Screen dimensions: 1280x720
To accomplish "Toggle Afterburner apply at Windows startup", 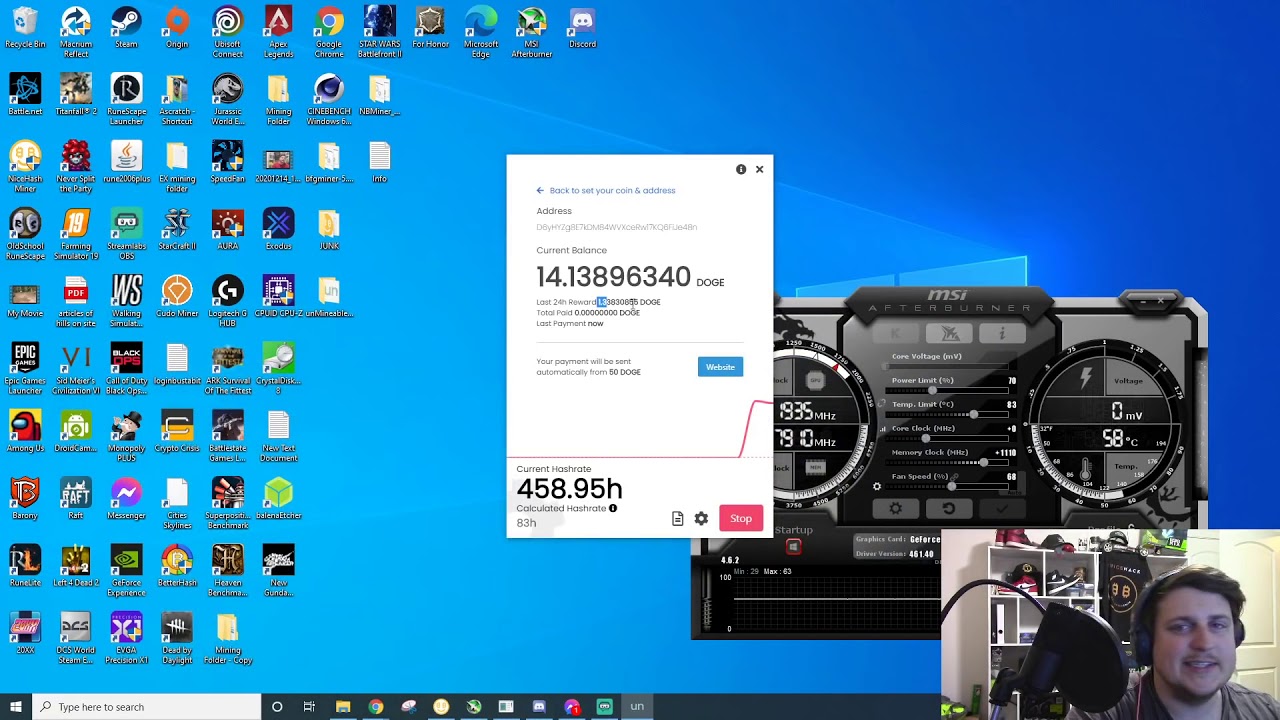I will click(793, 546).
